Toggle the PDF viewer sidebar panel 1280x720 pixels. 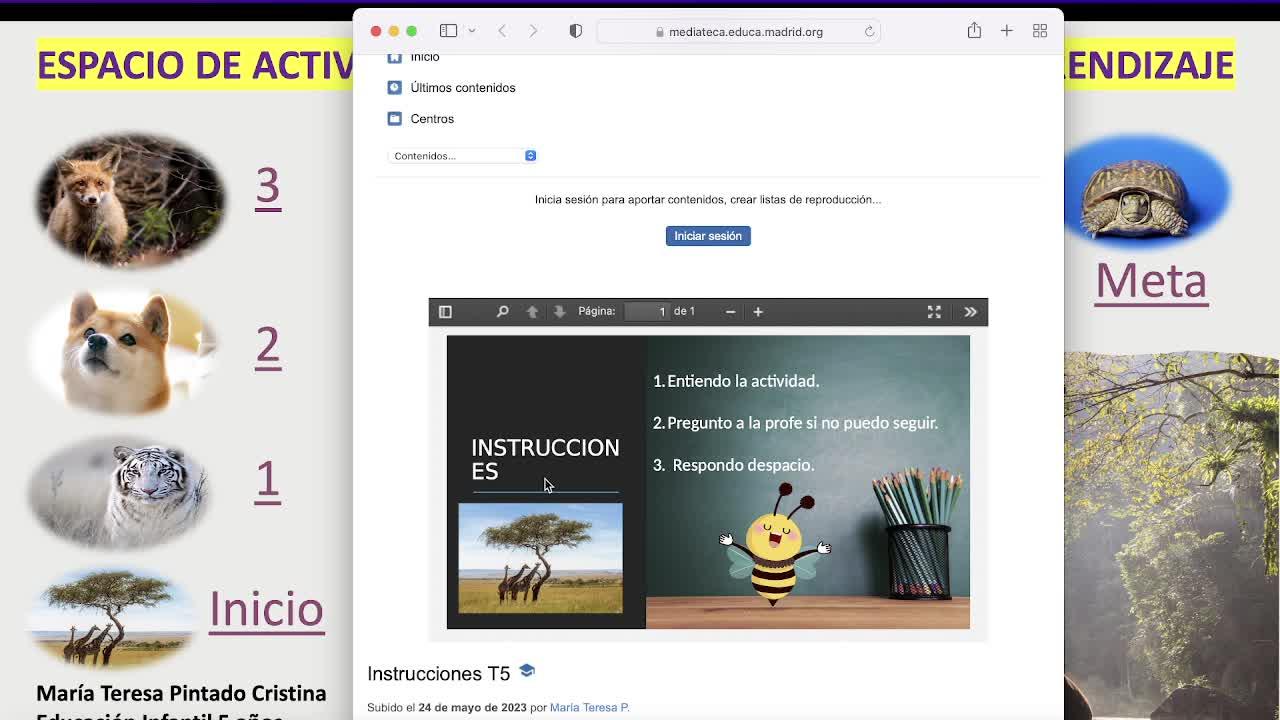pos(445,312)
